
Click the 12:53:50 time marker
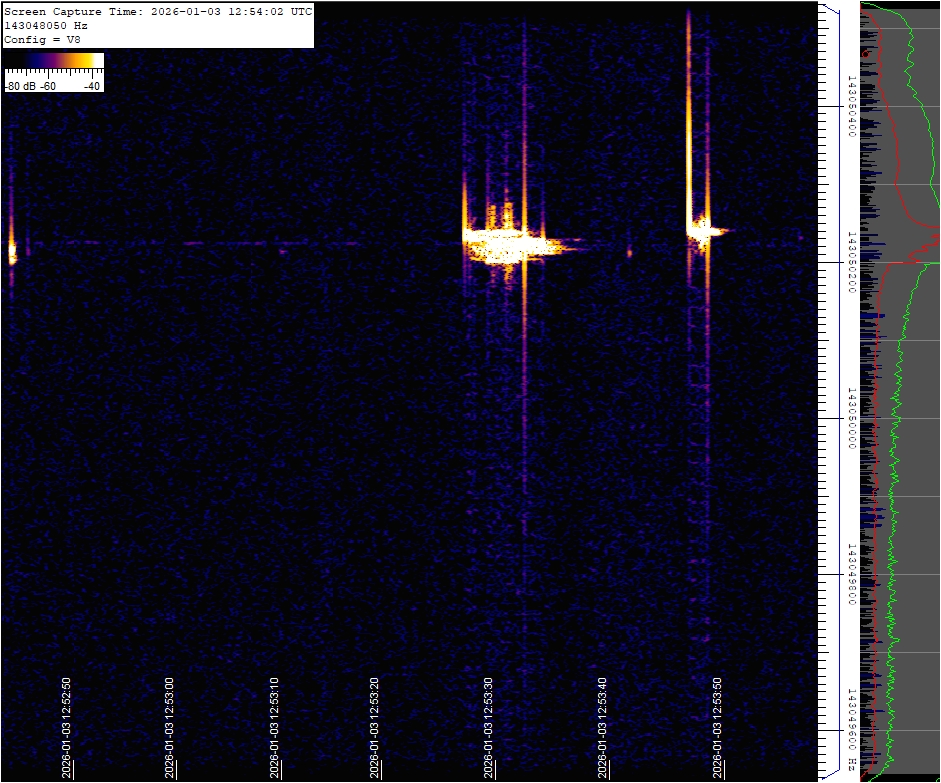click(716, 728)
